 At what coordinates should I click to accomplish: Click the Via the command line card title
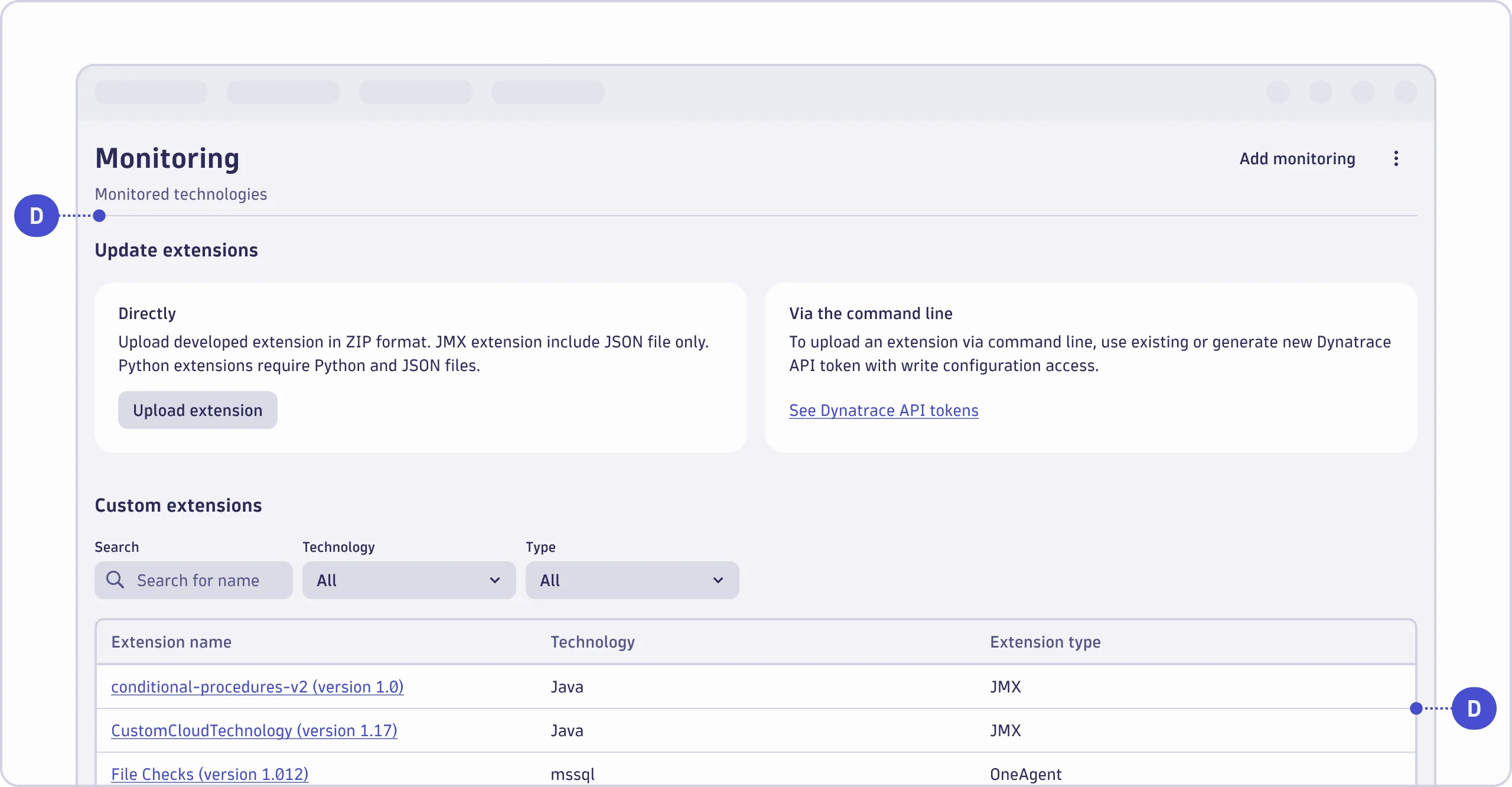tap(871, 313)
